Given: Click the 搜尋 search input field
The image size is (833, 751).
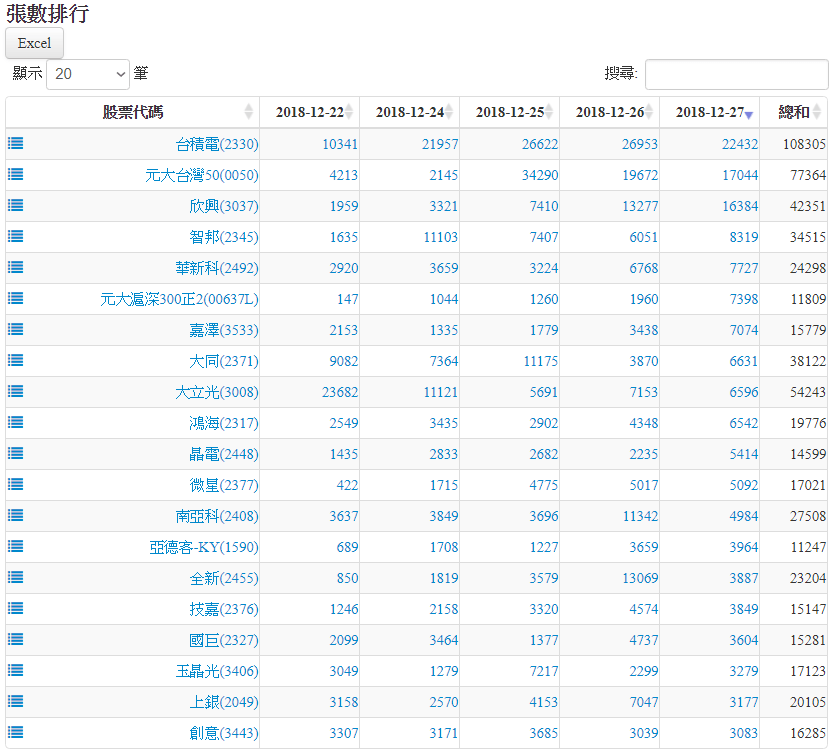Looking at the screenshot, I should pos(736,74).
